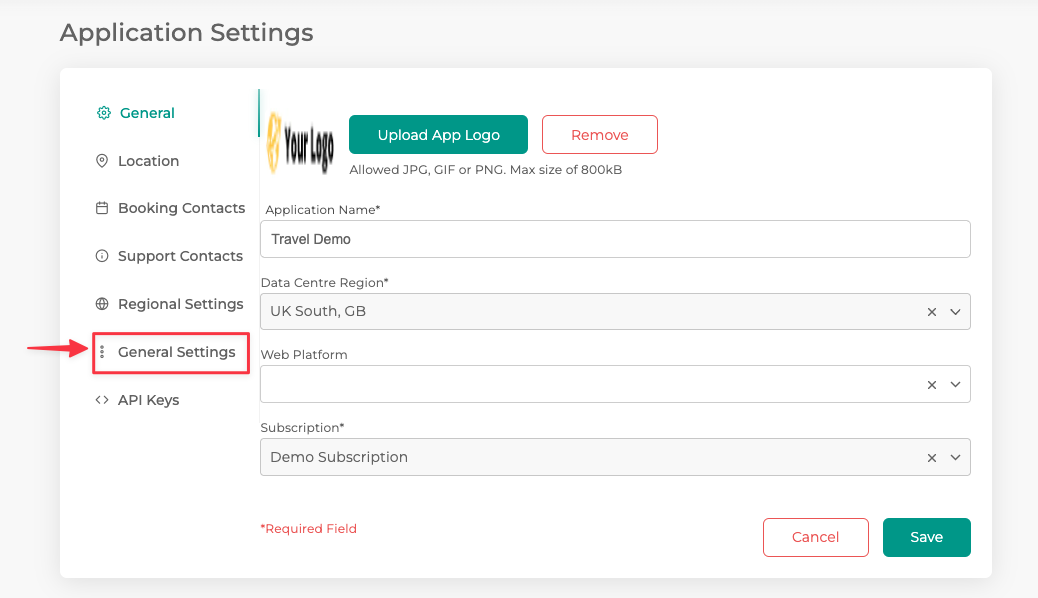This screenshot has width=1038, height=598.
Task: Open the Web Platform dropdown arrow
Action: point(955,384)
